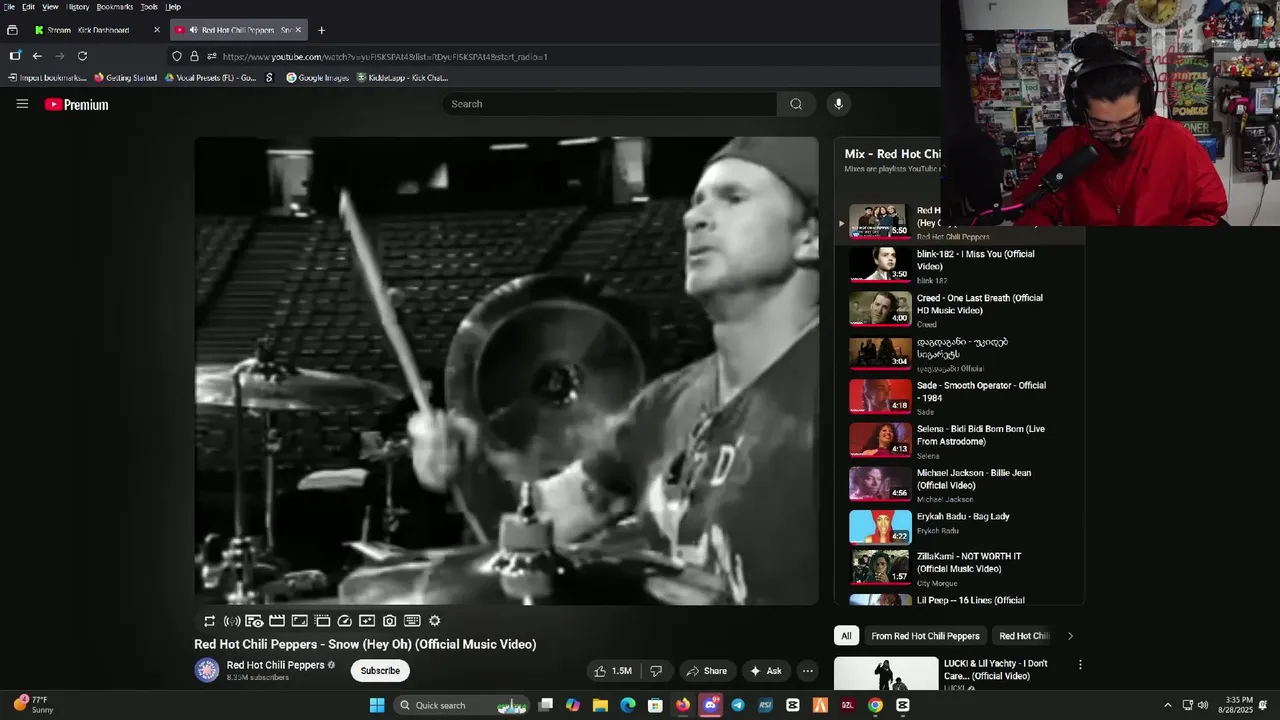Open the playback speed gauge icon
The height and width of the screenshot is (720, 1280).
[345, 621]
